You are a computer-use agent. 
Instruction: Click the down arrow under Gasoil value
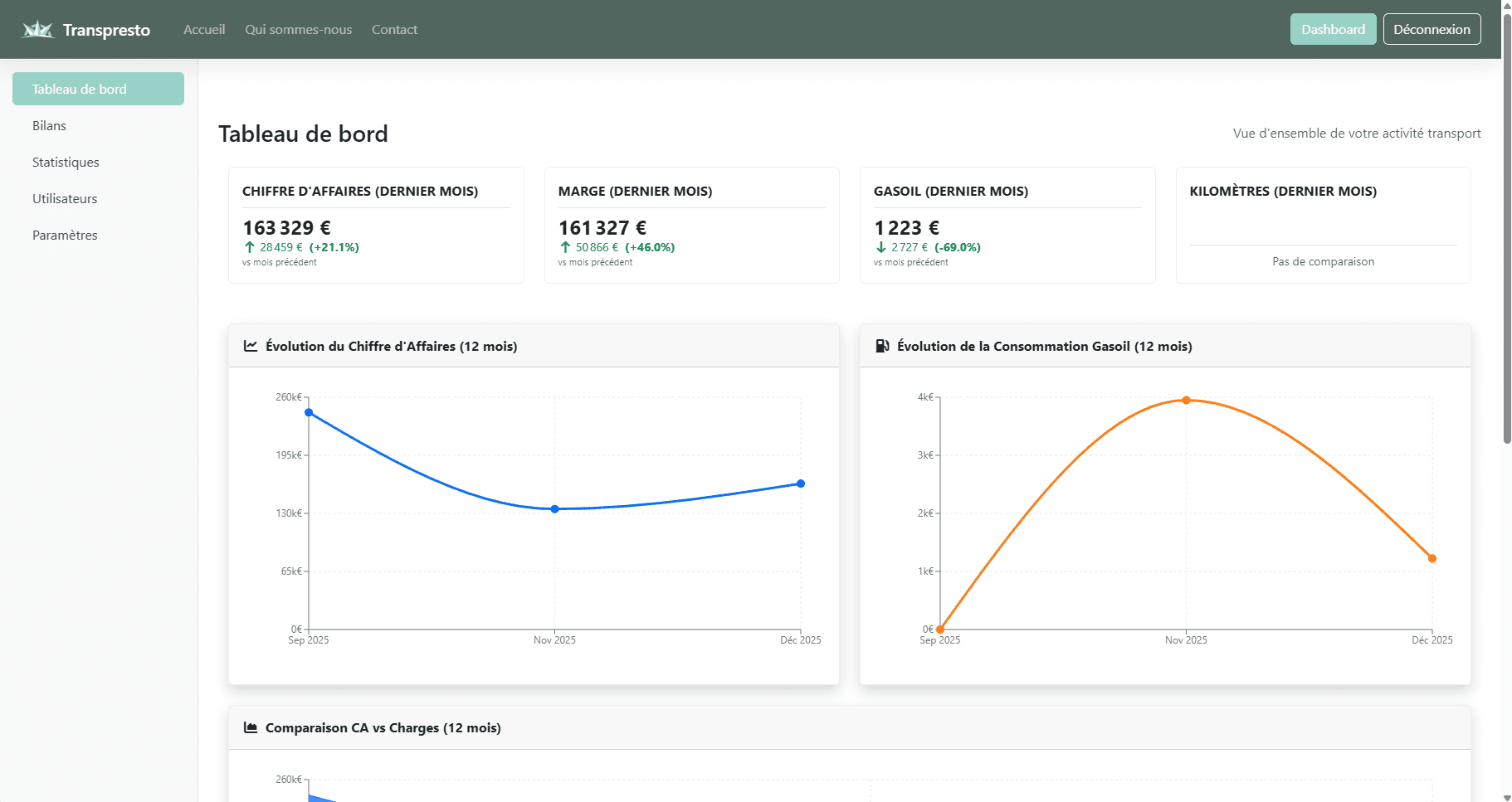(880, 247)
